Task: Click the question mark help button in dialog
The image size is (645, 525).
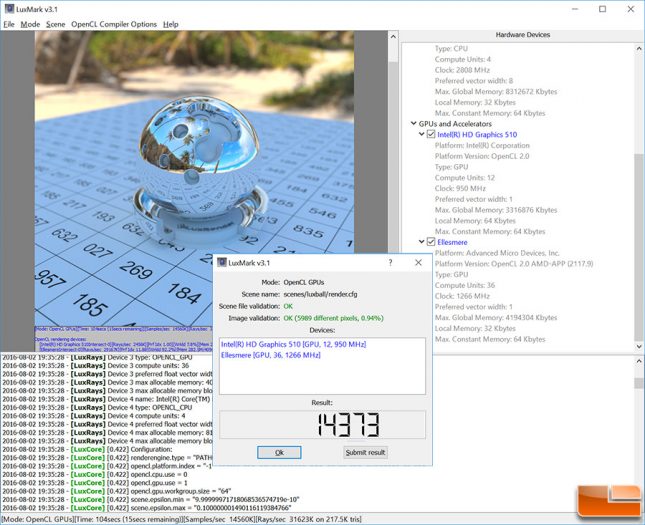Action: click(x=390, y=262)
